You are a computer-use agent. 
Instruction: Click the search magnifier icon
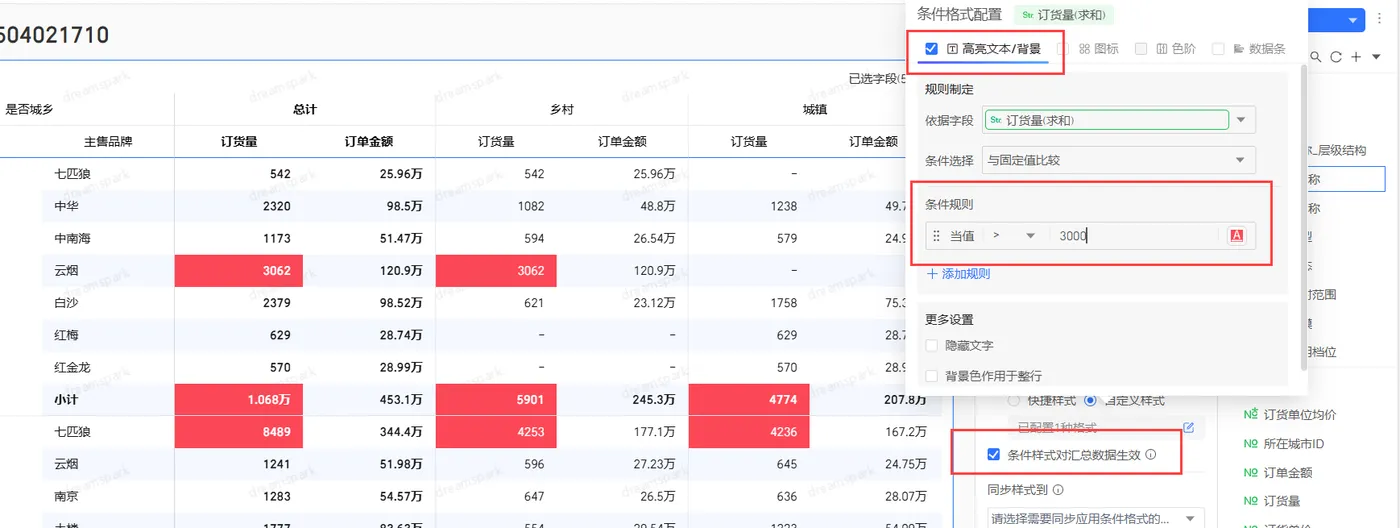point(1317,58)
